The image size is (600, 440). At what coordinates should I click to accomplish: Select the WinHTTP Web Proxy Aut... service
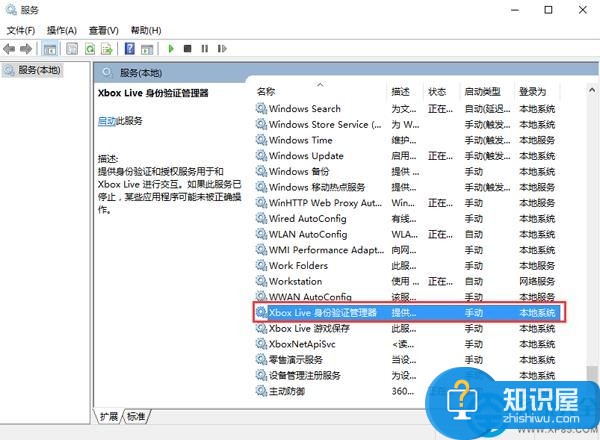pyautogui.click(x=325, y=203)
